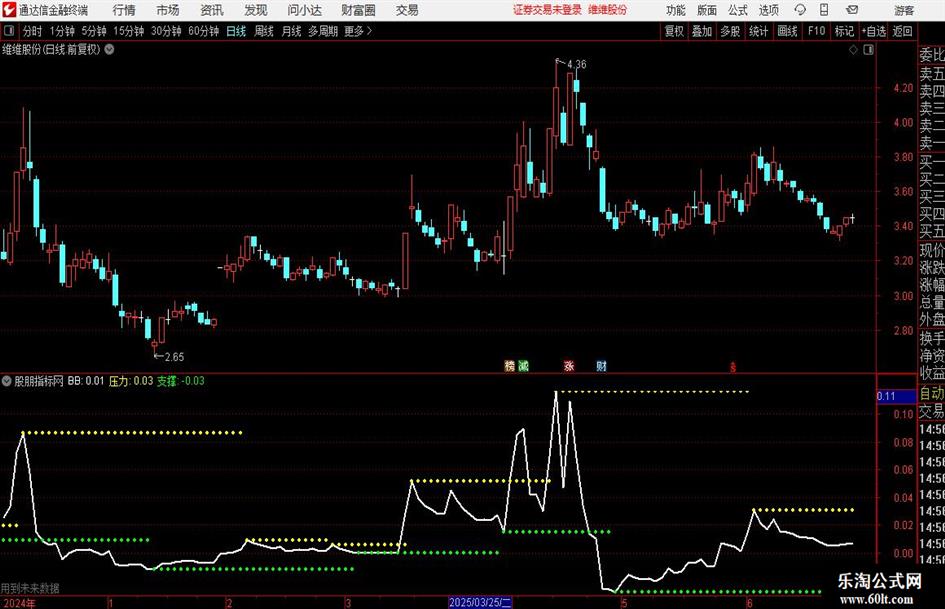This screenshot has width=945, height=609.
Task: Click the 2024年 label on time axis
Action: (x=19, y=603)
